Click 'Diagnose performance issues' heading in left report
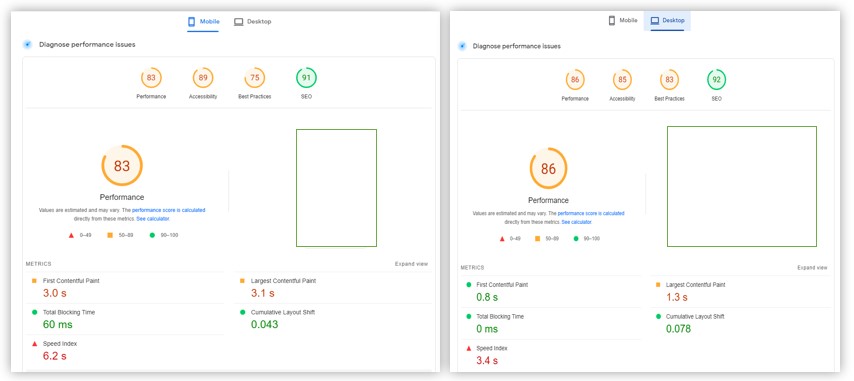 (x=87, y=45)
